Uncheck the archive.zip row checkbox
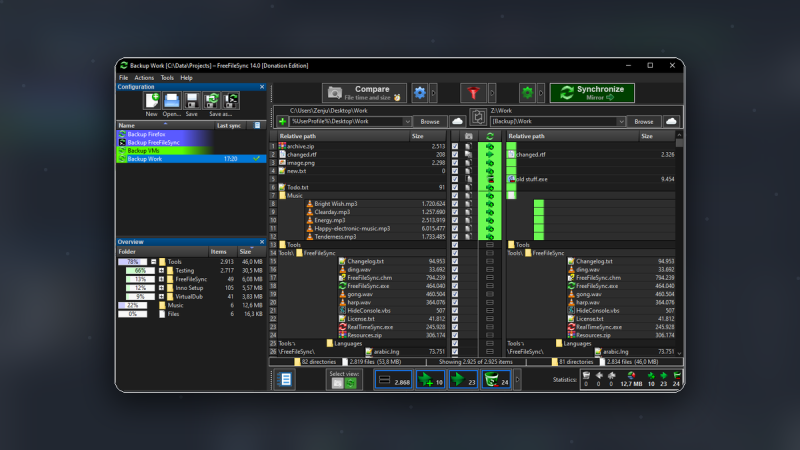800x450 pixels. tap(455, 146)
